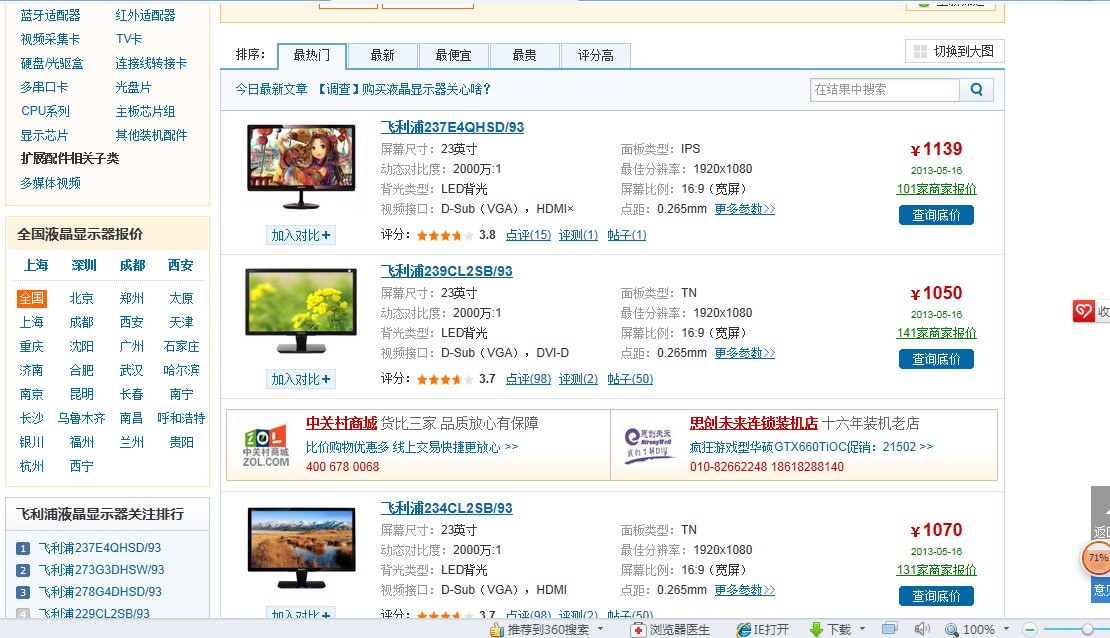Open 帖子(50) for 飞利浦239CL2SB/93
The width and height of the screenshot is (1110, 638).
pos(630,379)
